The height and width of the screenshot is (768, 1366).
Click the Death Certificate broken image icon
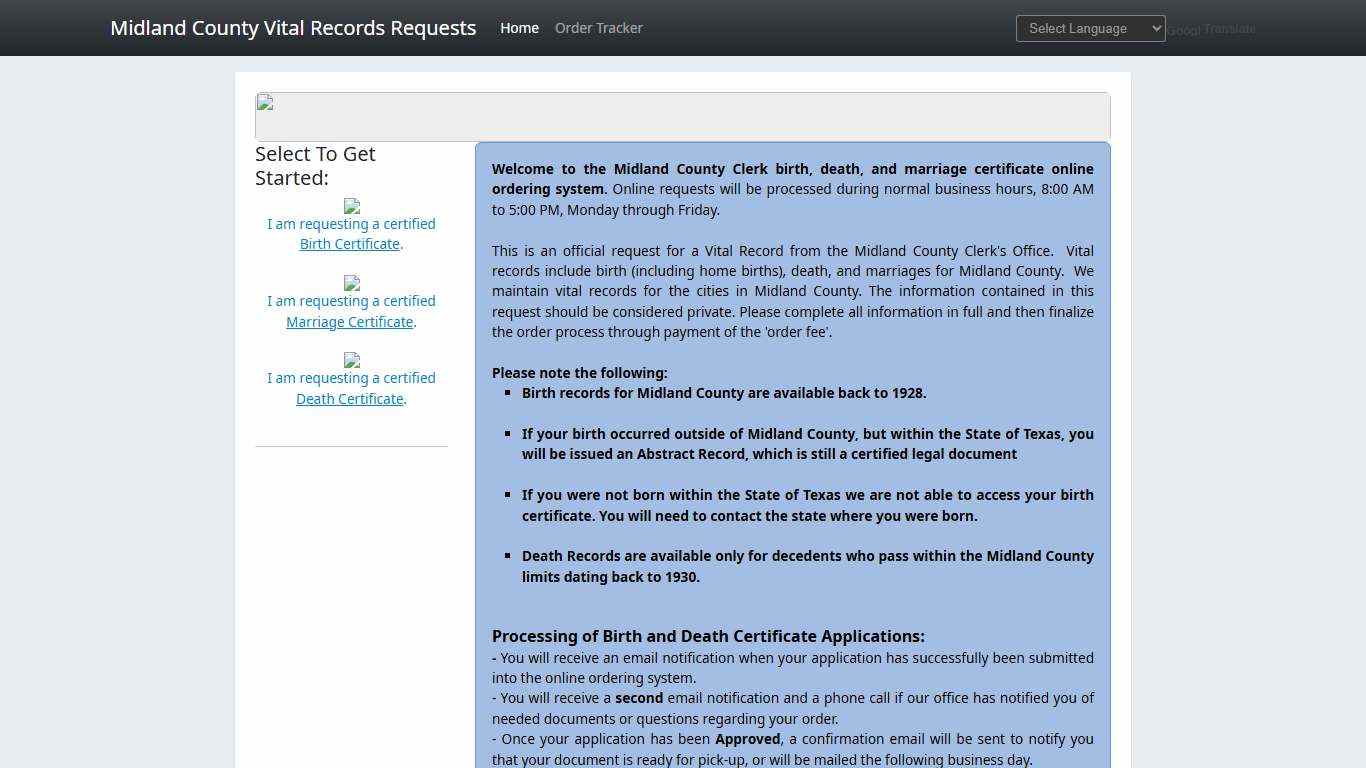pyautogui.click(x=351, y=362)
